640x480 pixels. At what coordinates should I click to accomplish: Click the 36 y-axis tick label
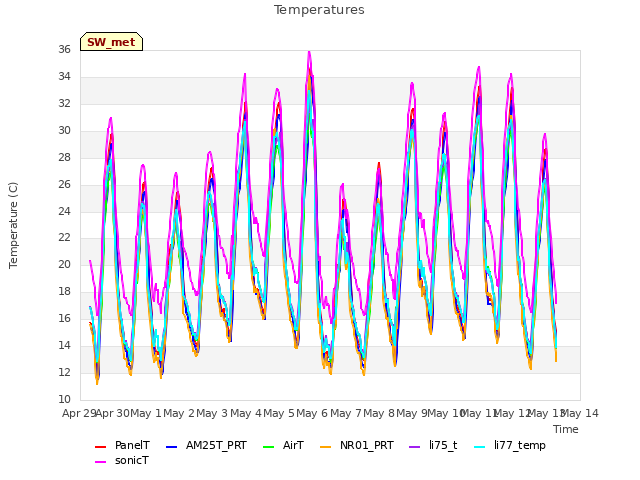point(64,49)
